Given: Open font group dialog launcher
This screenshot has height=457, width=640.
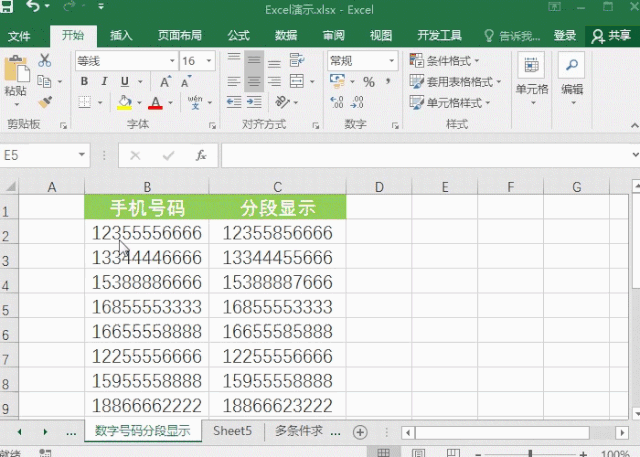Looking at the screenshot, I should pos(212,126).
